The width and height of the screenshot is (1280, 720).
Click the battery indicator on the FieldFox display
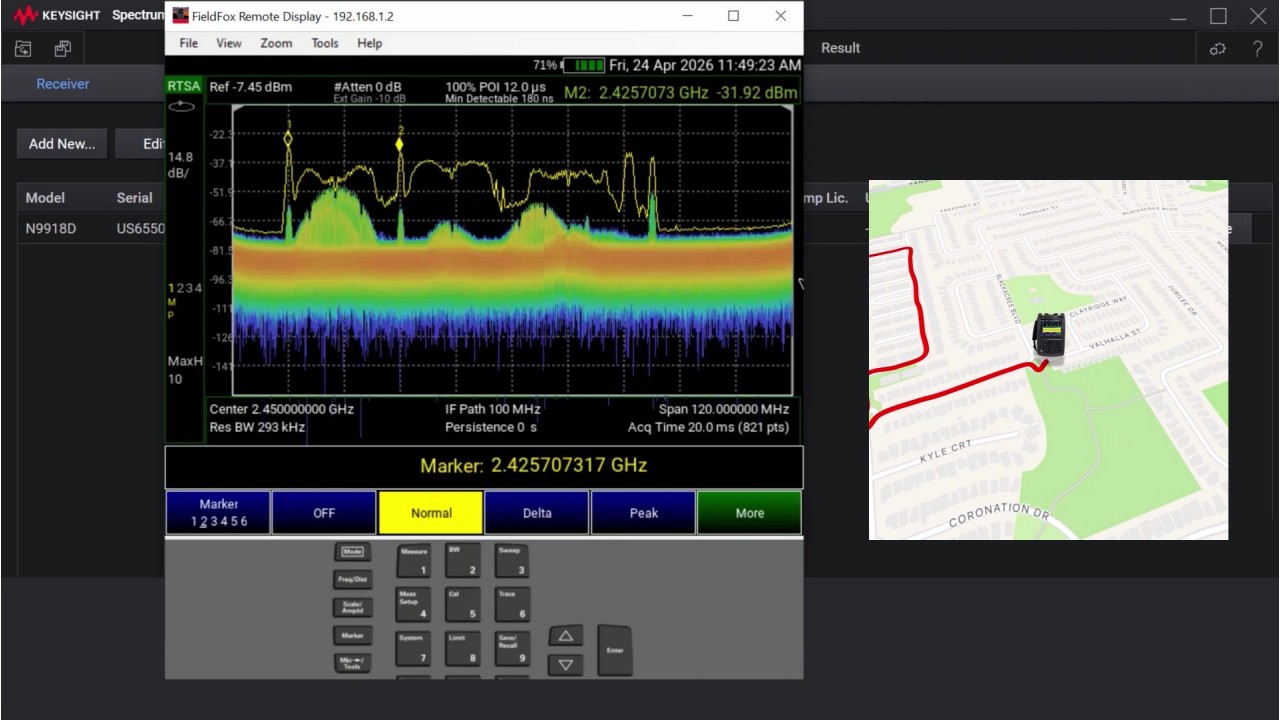[x=584, y=65]
